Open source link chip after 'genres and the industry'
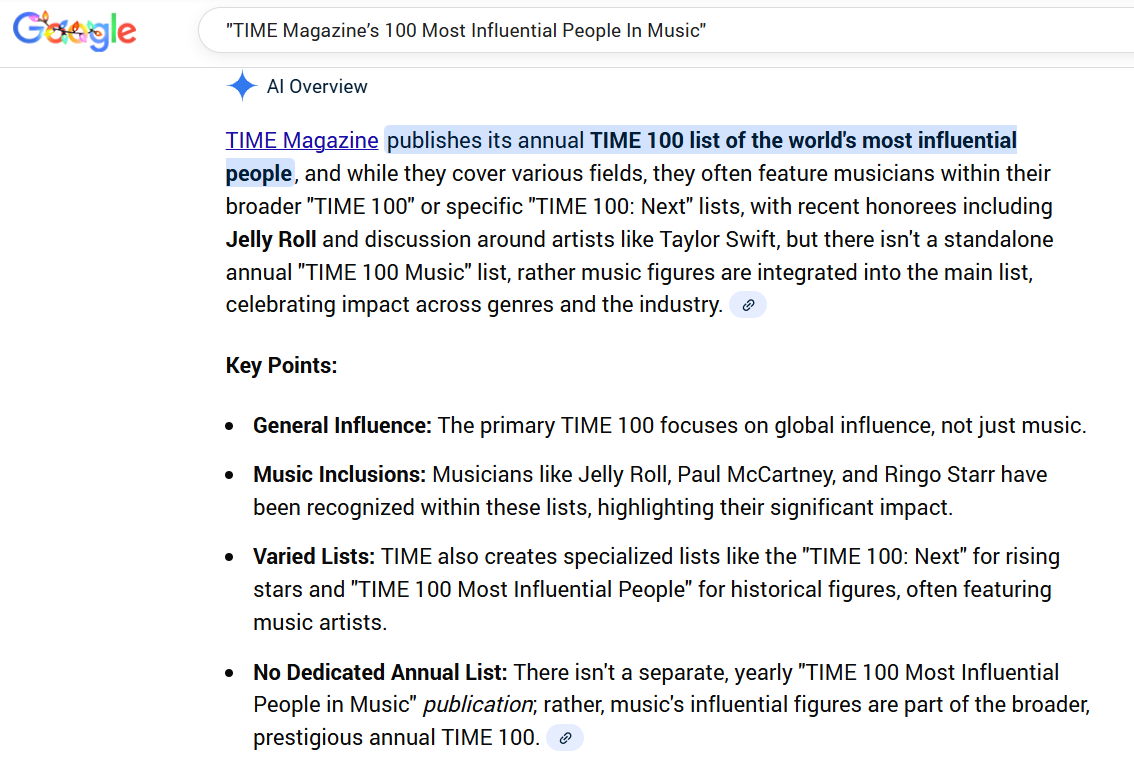1134x781 pixels. click(x=748, y=305)
